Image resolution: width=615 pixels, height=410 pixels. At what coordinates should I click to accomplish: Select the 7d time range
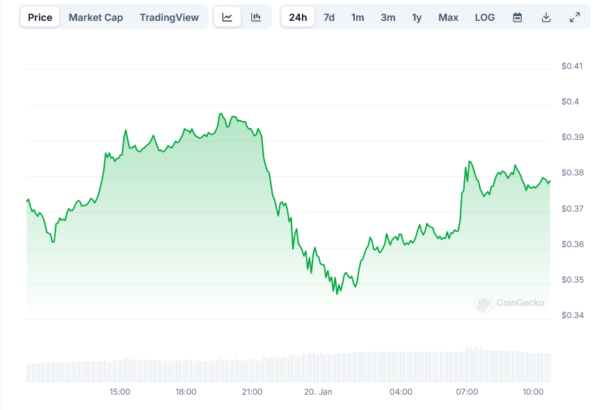click(329, 17)
